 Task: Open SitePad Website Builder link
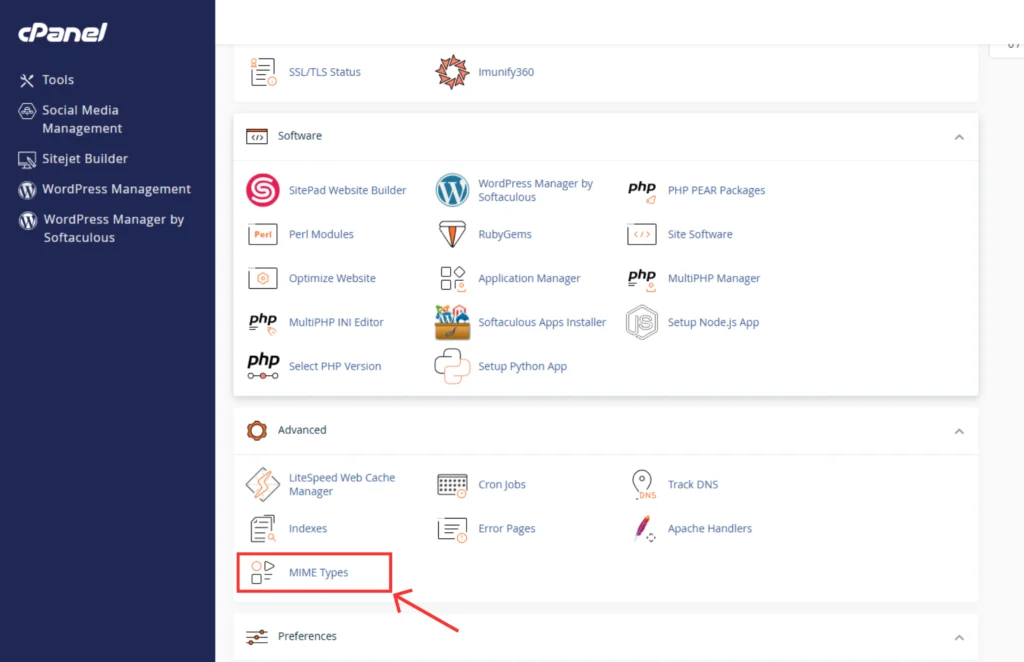pos(347,190)
